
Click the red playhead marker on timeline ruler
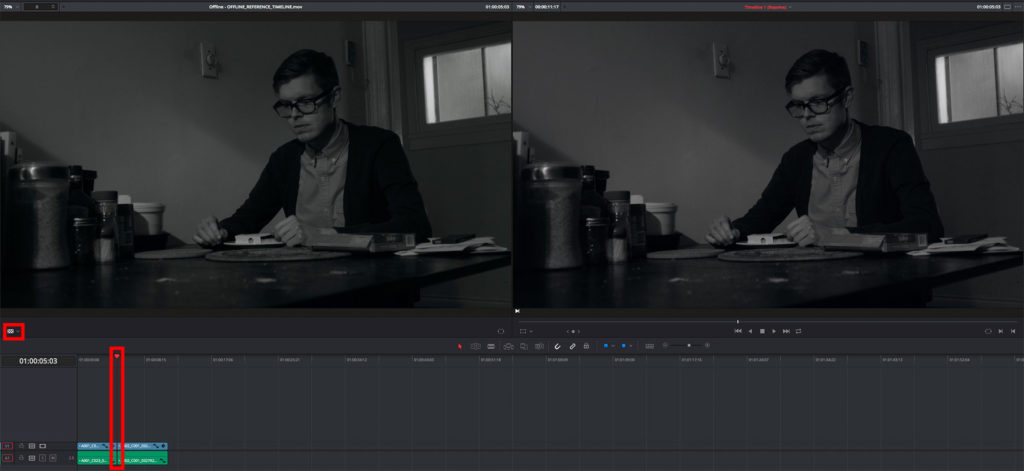tap(117, 356)
